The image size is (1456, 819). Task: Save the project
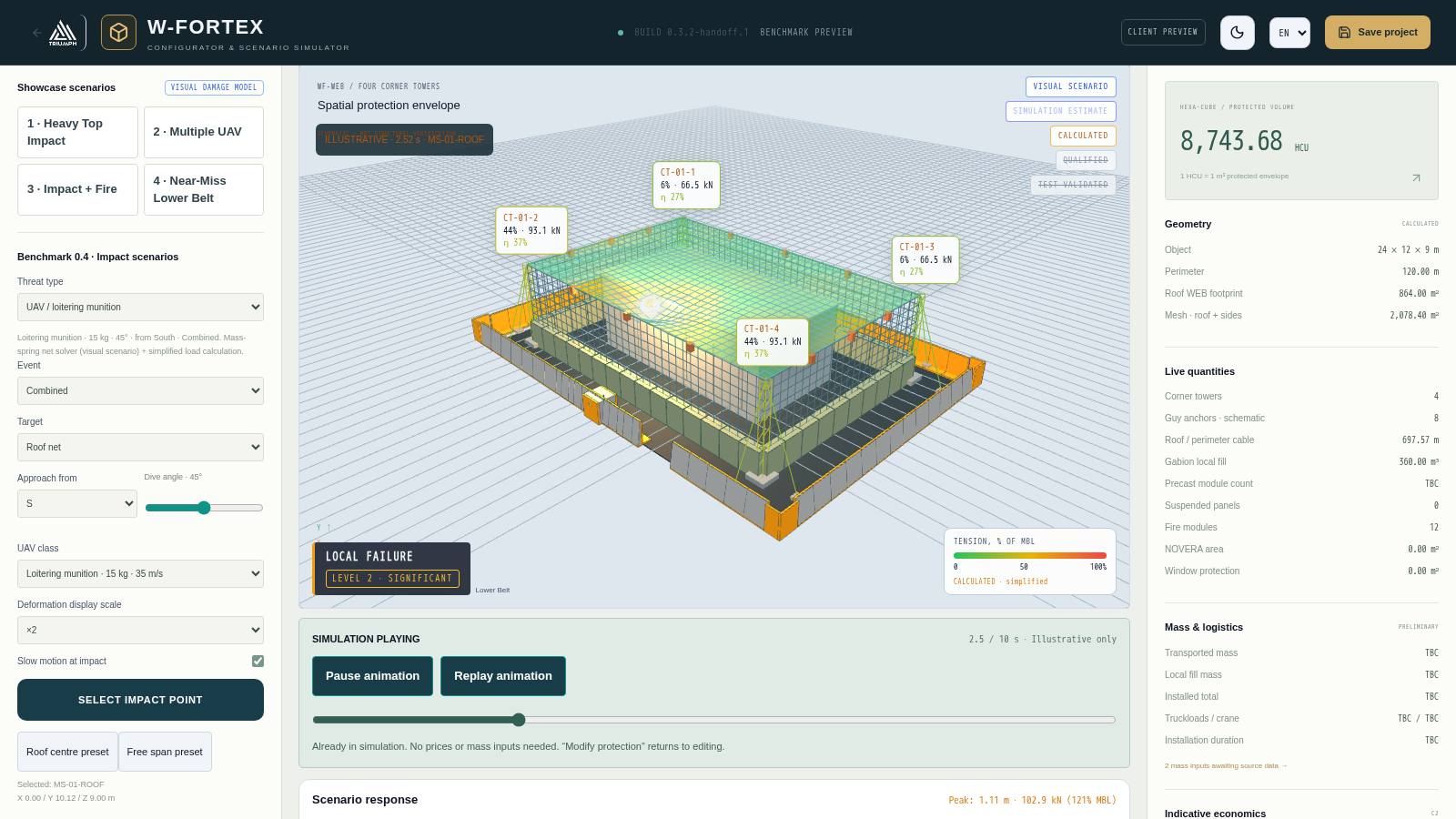pos(1378,32)
